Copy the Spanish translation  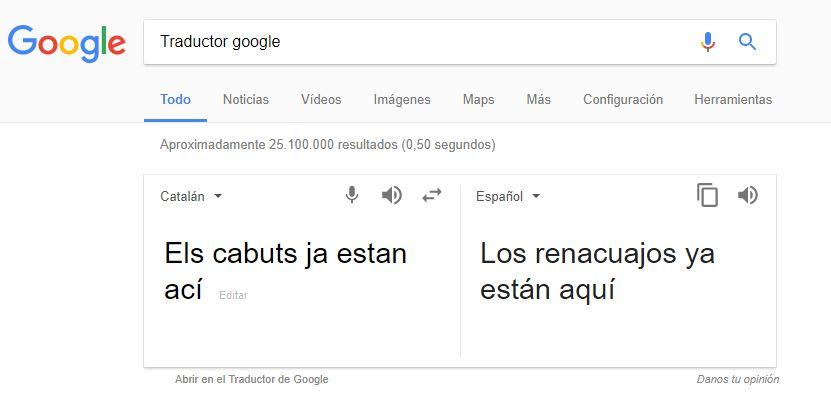pos(708,195)
